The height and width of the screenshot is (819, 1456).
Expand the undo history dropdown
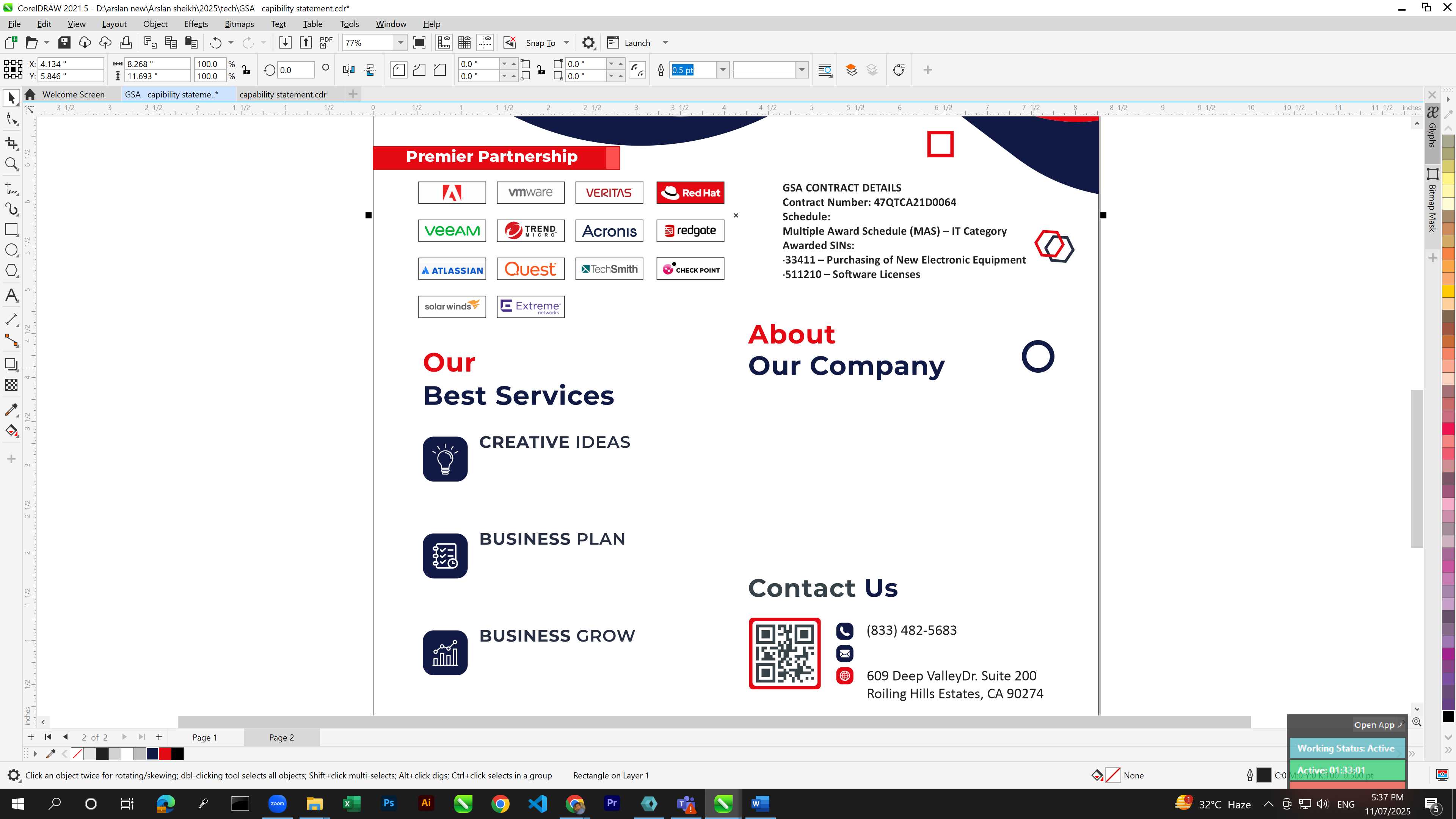[231, 42]
